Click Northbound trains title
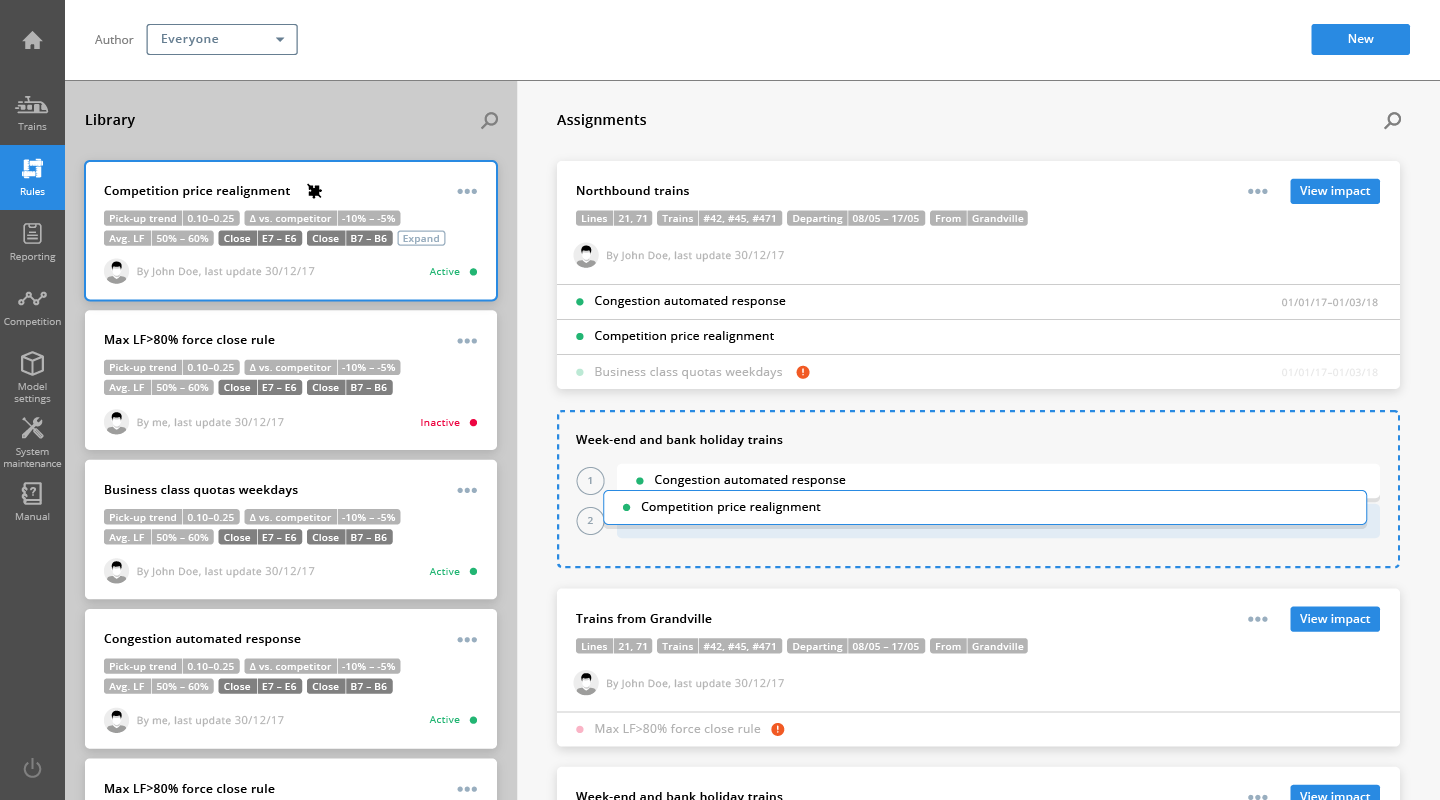This screenshot has height=800, width=1440. click(632, 191)
